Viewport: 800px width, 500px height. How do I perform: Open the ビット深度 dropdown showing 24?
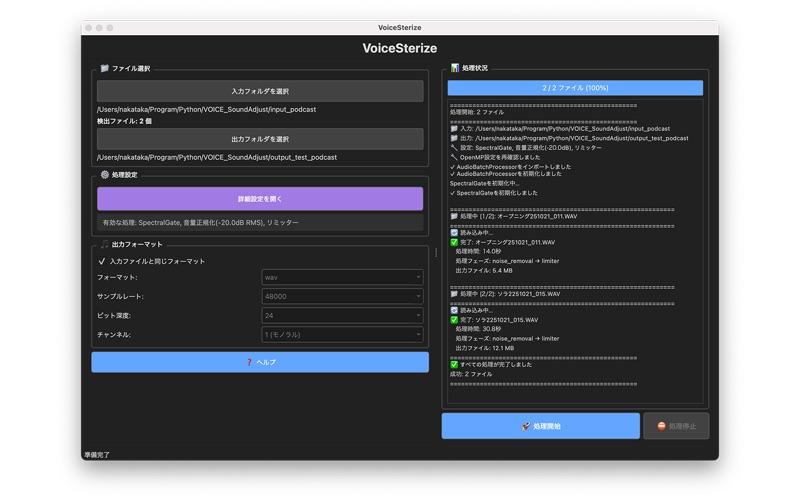tap(342, 315)
